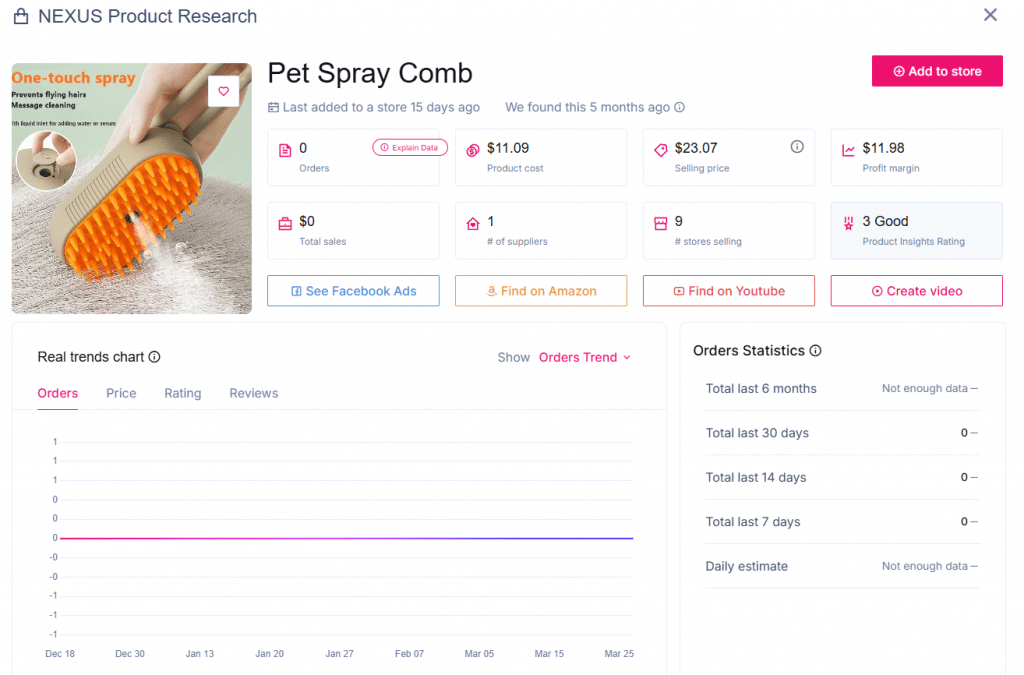Click info icon next to Selling price
The width and height of the screenshot is (1024, 675).
(x=797, y=147)
